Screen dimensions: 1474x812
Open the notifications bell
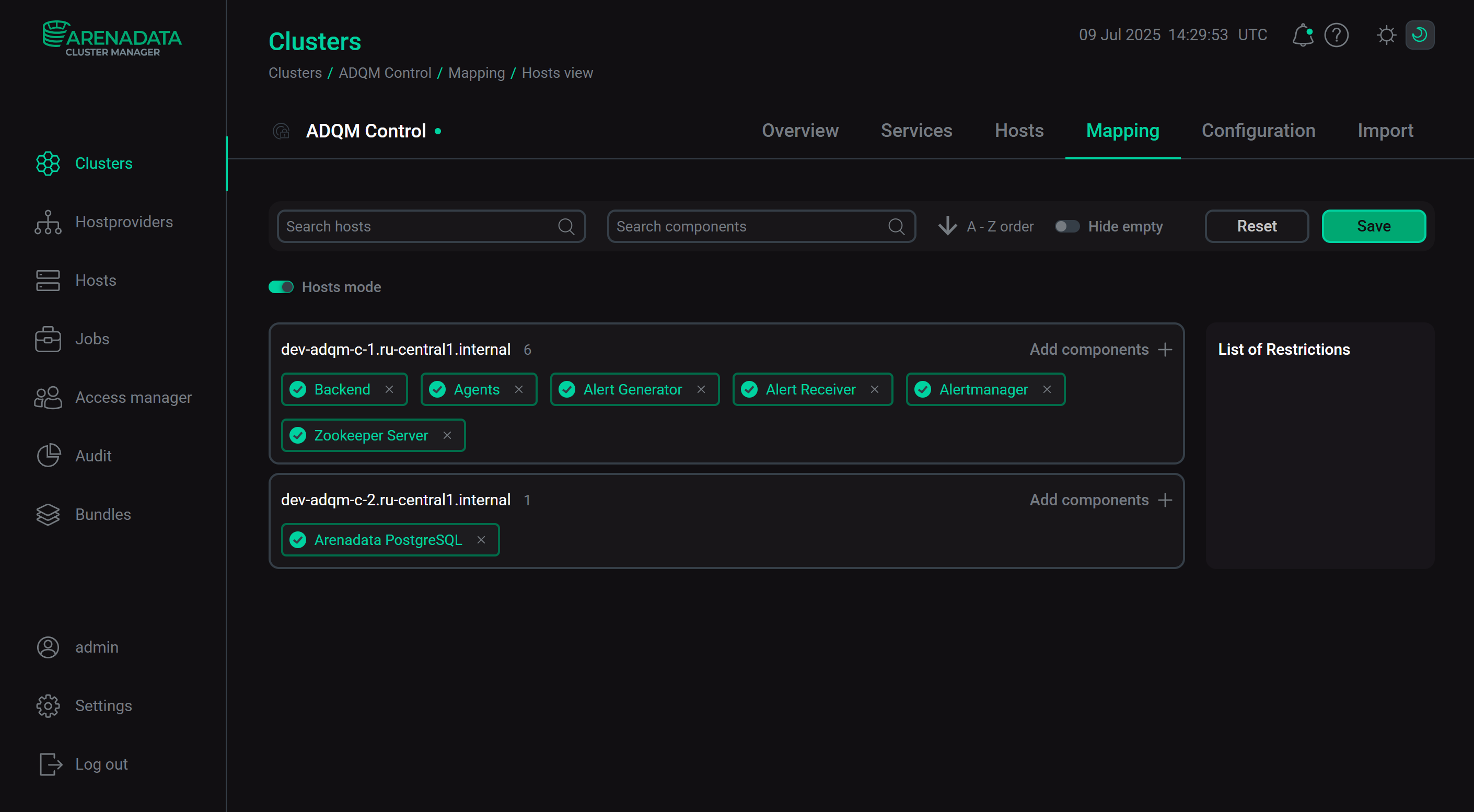click(1303, 35)
